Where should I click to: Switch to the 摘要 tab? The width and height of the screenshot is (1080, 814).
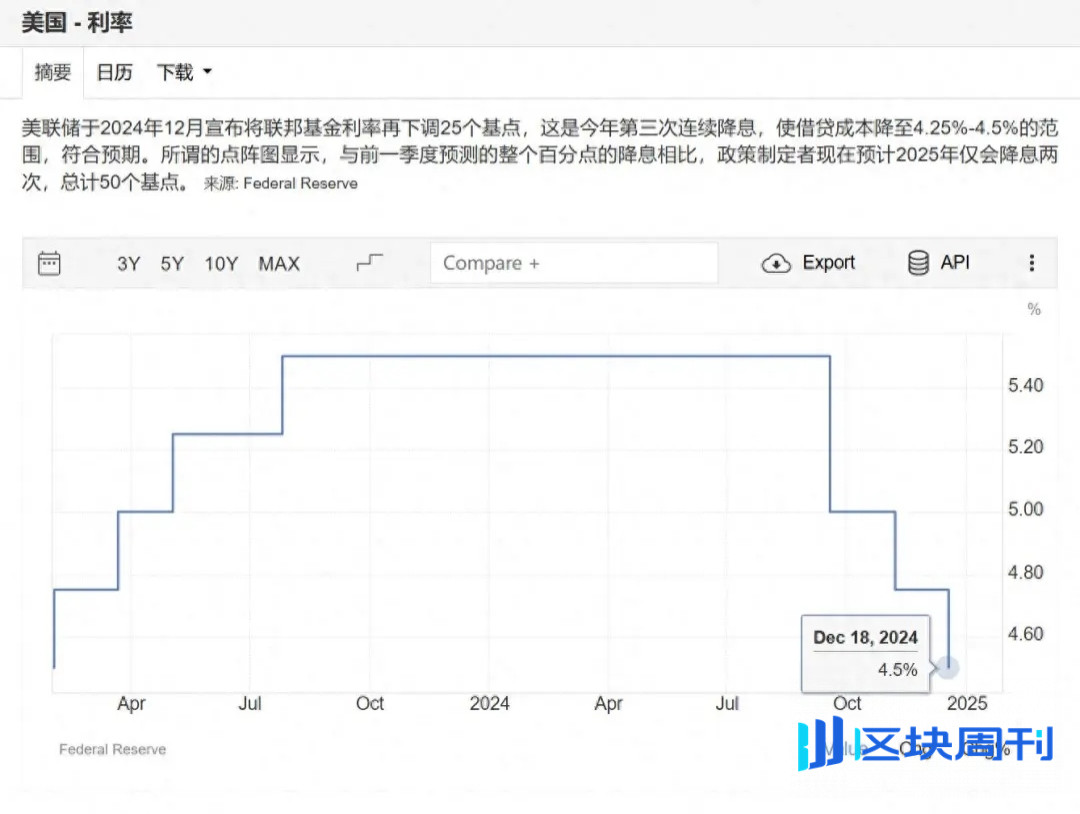coord(53,72)
